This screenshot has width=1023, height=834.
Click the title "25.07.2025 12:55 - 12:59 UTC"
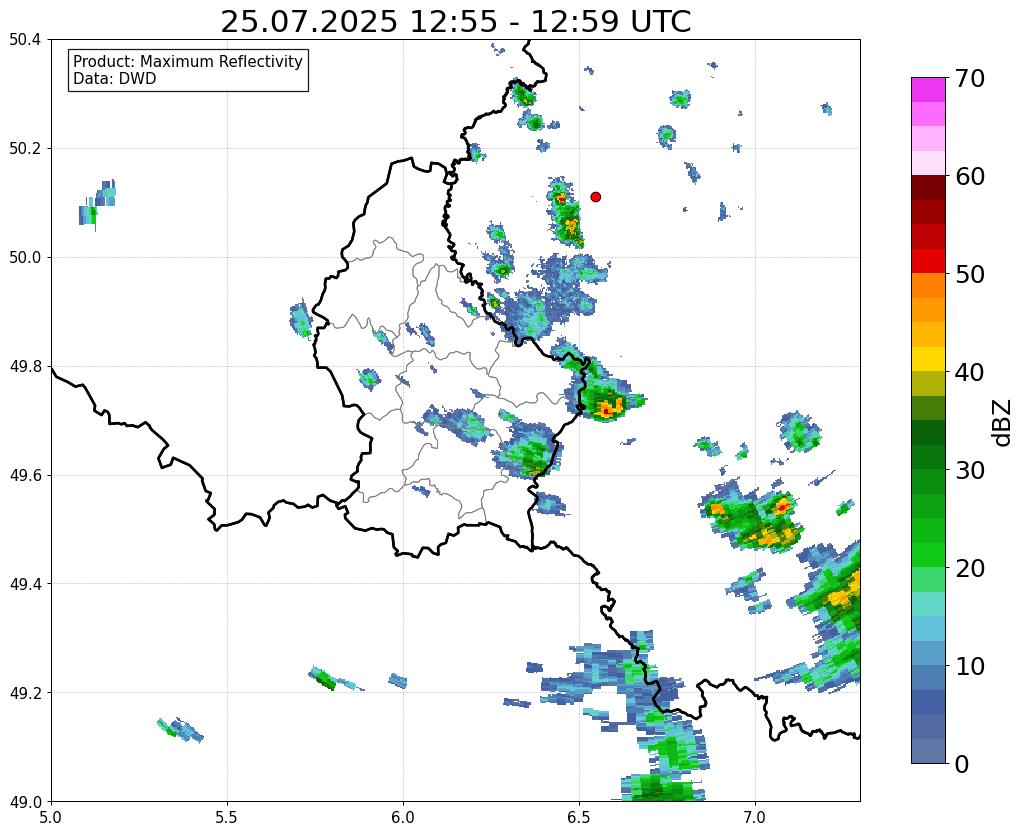click(x=455, y=22)
